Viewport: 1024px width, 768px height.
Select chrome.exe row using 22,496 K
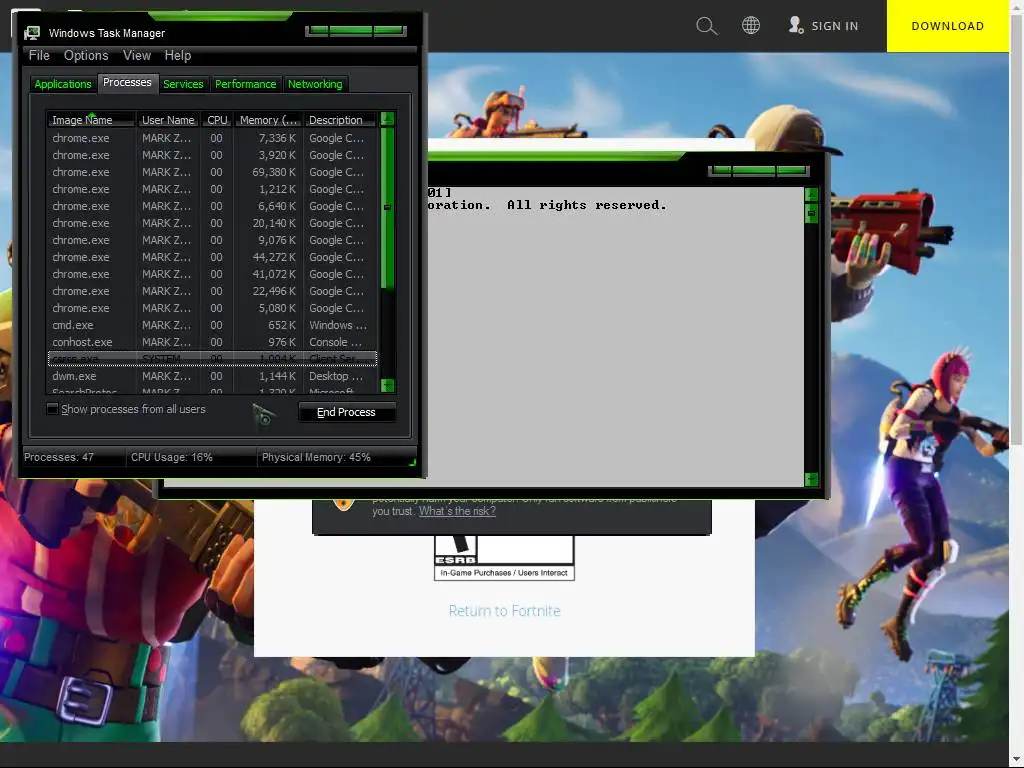[x=212, y=291]
